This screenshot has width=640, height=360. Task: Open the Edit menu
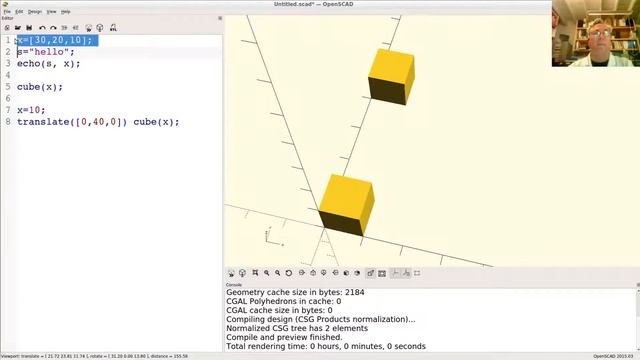click(x=19, y=12)
